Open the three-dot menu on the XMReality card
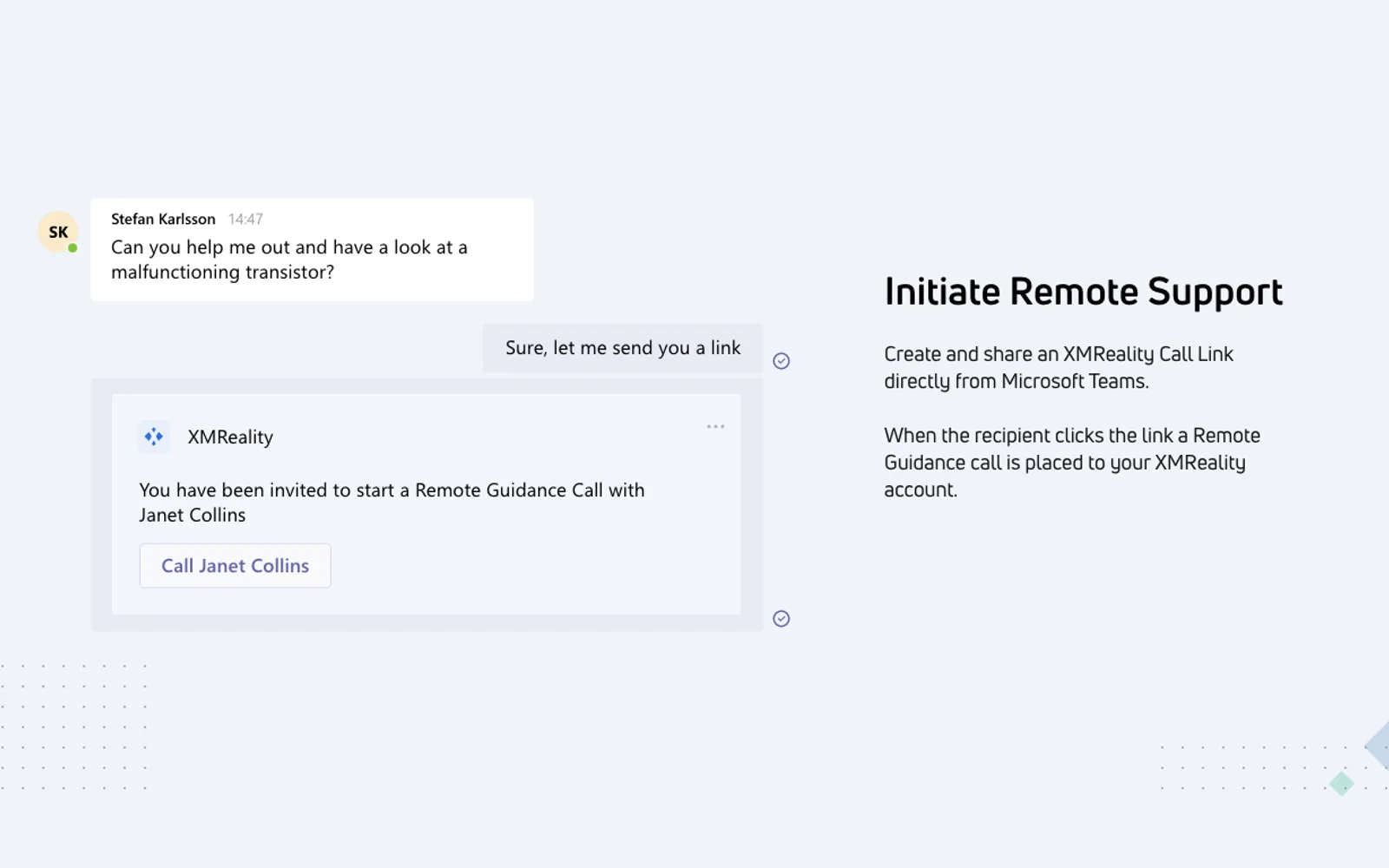The height and width of the screenshot is (868, 1389). tap(715, 426)
